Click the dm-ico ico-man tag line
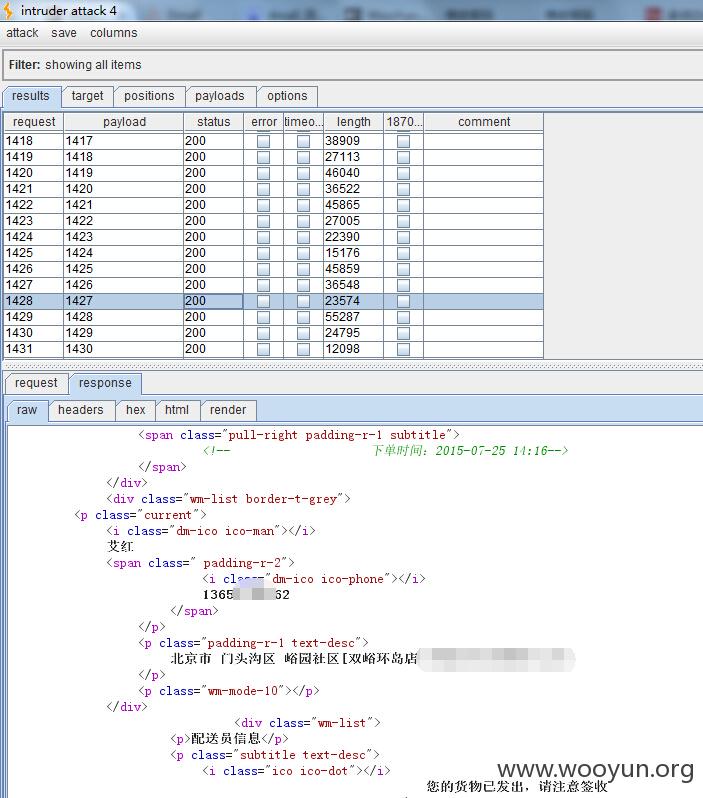Image resolution: width=703 pixels, height=798 pixels. (211, 531)
